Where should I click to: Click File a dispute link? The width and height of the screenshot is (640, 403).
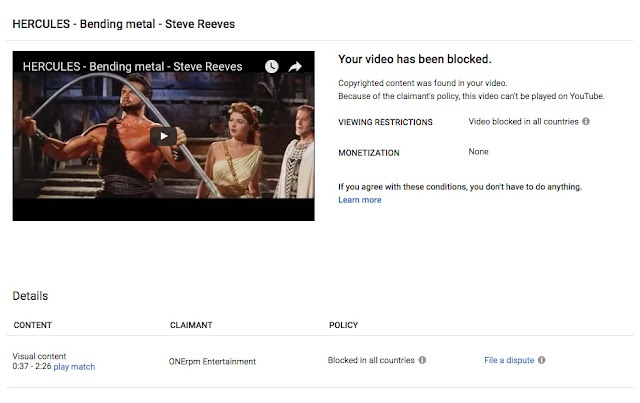pos(509,360)
